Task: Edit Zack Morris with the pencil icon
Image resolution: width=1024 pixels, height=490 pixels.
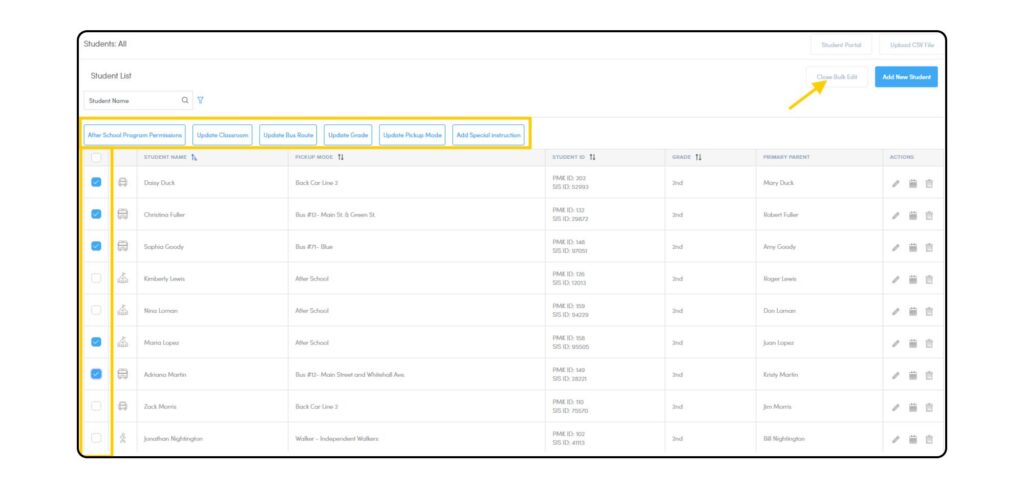Action: click(x=896, y=407)
